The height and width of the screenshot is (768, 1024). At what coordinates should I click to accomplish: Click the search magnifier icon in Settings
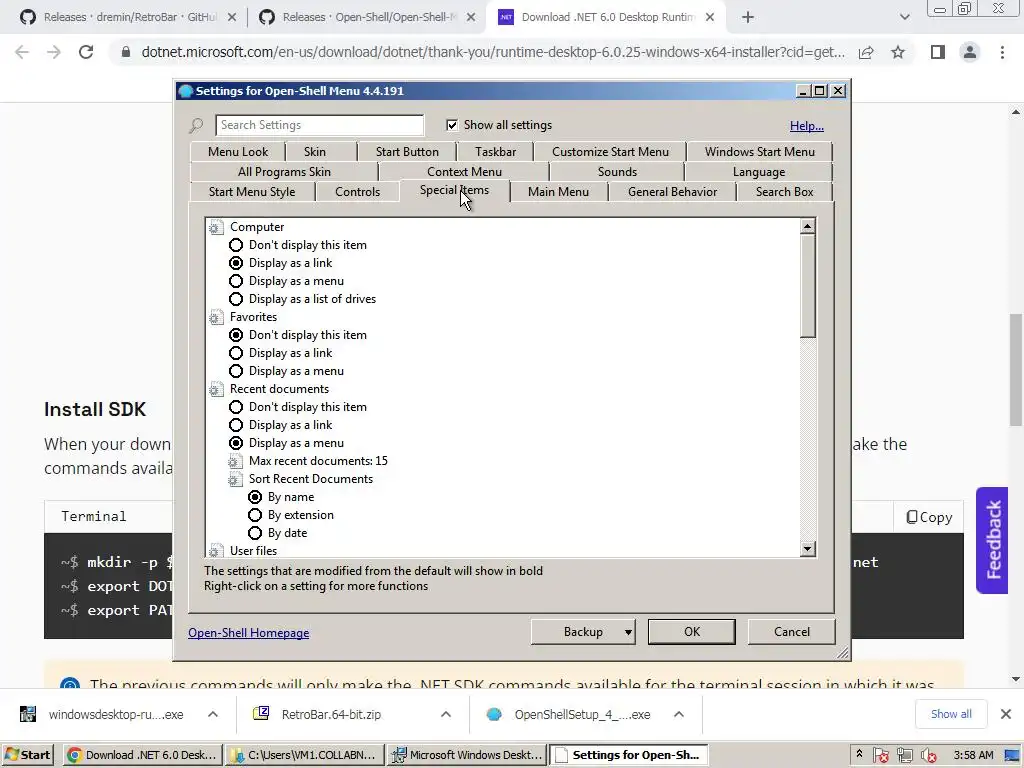(196, 125)
